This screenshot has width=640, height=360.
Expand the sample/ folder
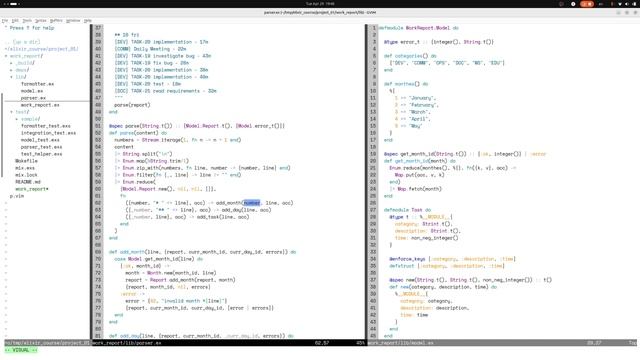pyautogui.click(x=17, y=119)
